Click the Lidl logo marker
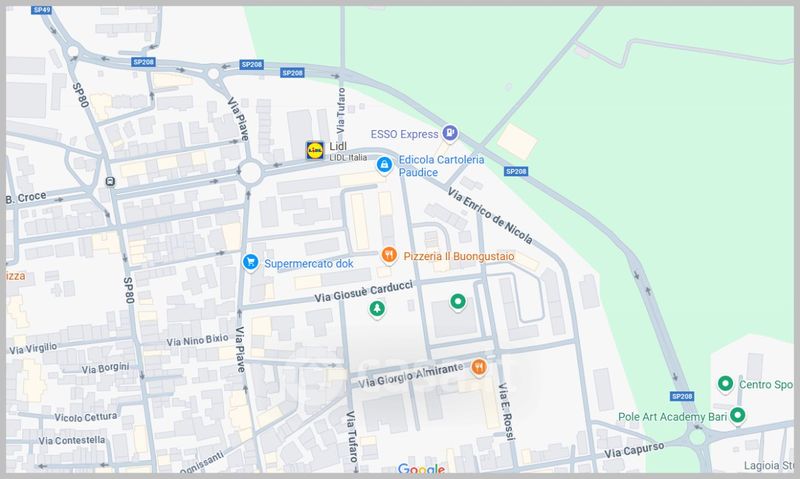This screenshot has height=479, width=800. (x=315, y=150)
